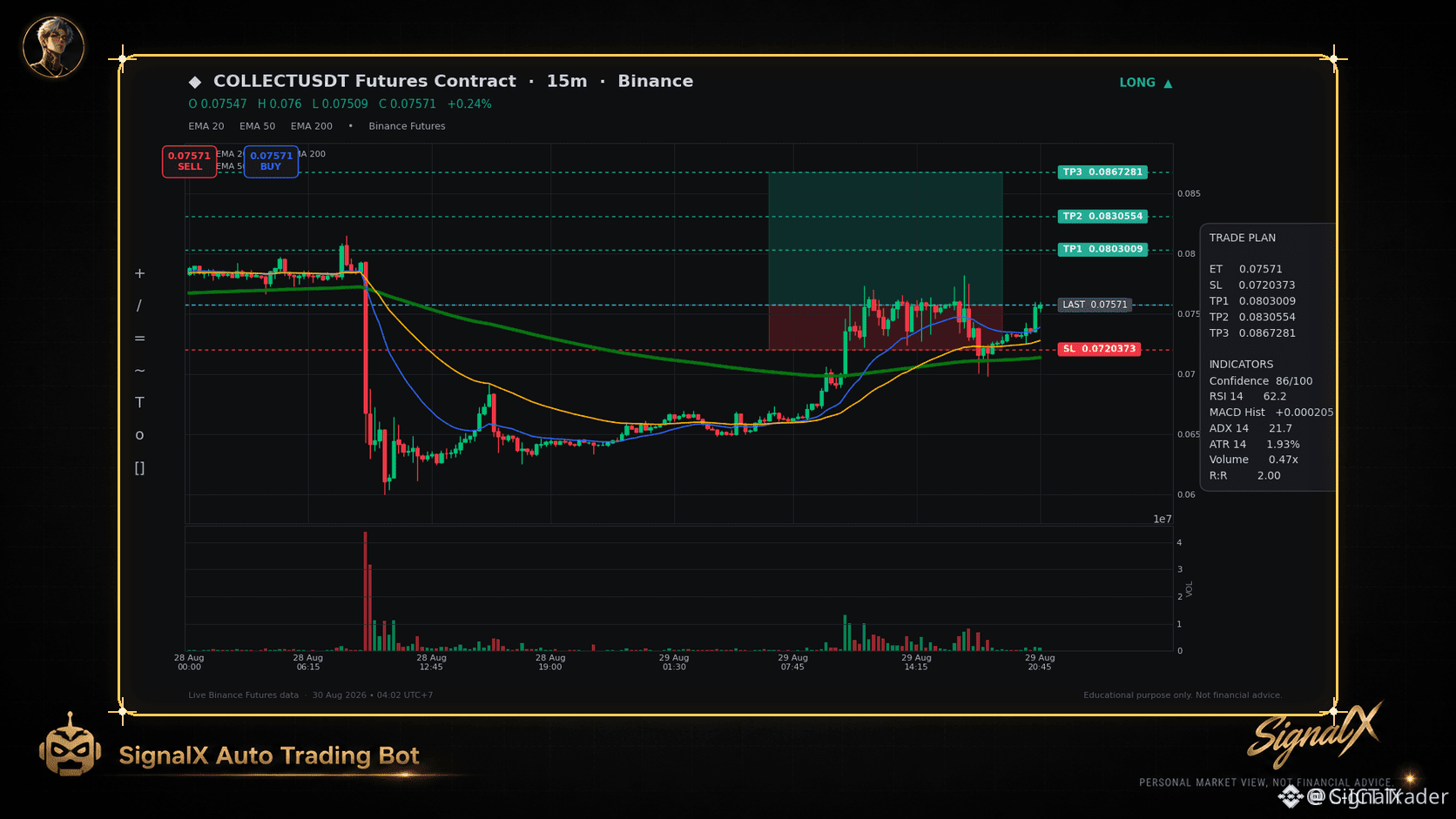Click the LONG up-arrow indicator
The width and height of the screenshot is (1456, 819).
(x=1146, y=83)
